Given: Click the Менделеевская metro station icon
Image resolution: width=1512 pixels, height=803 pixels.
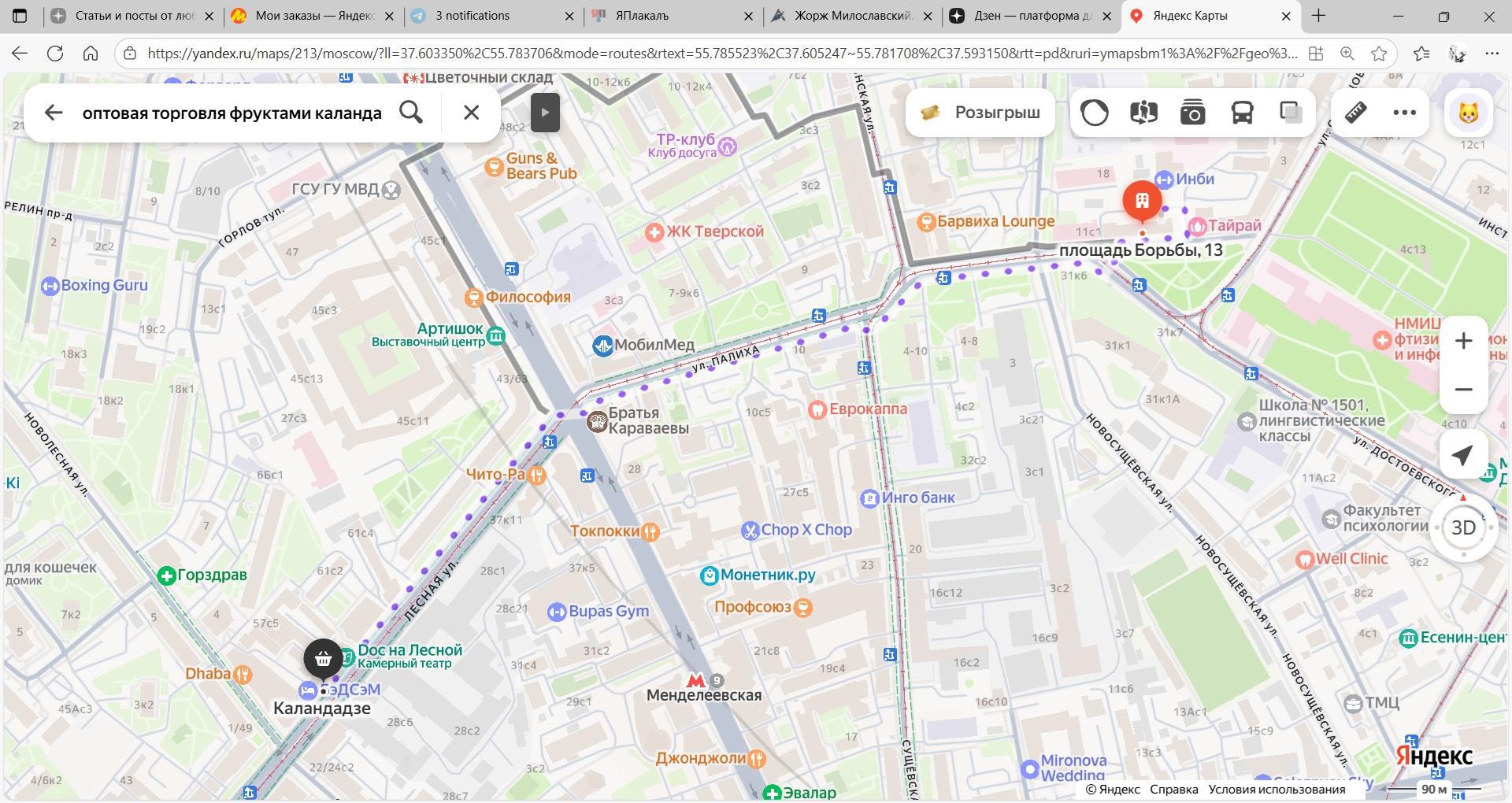Looking at the screenshot, I should tap(695, 680).
